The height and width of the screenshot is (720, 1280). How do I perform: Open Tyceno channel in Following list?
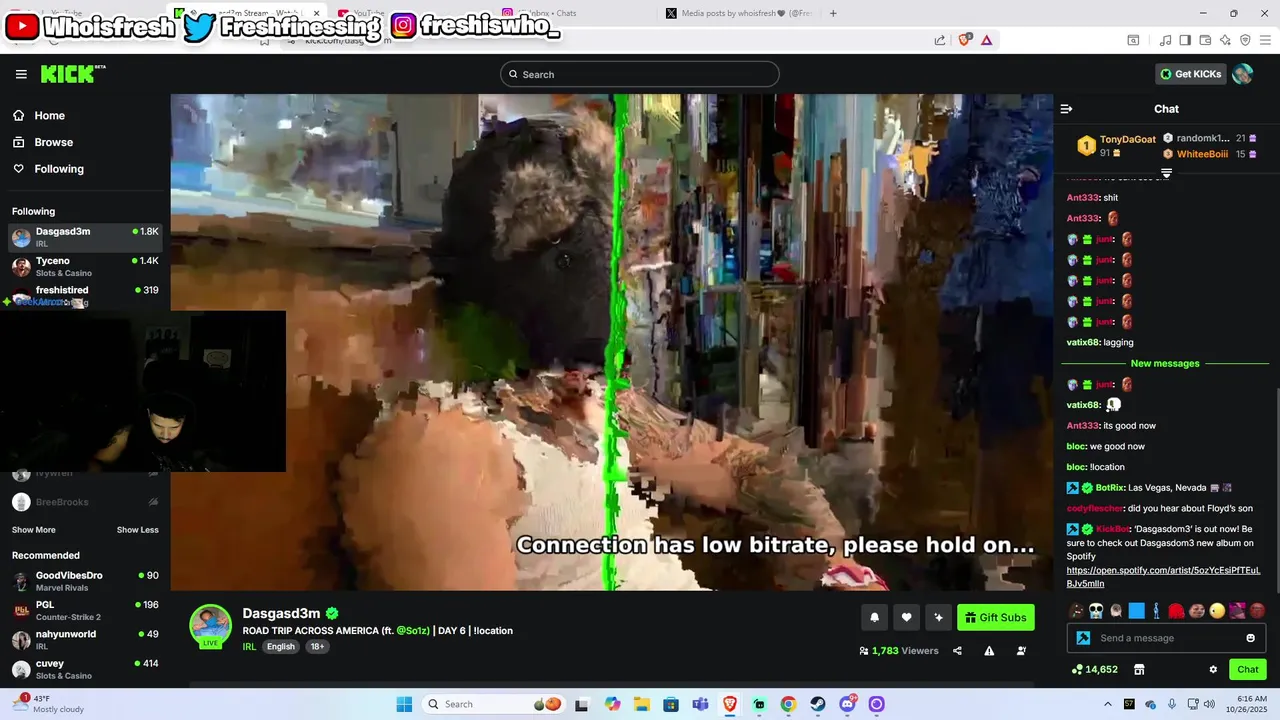point(84,266)
